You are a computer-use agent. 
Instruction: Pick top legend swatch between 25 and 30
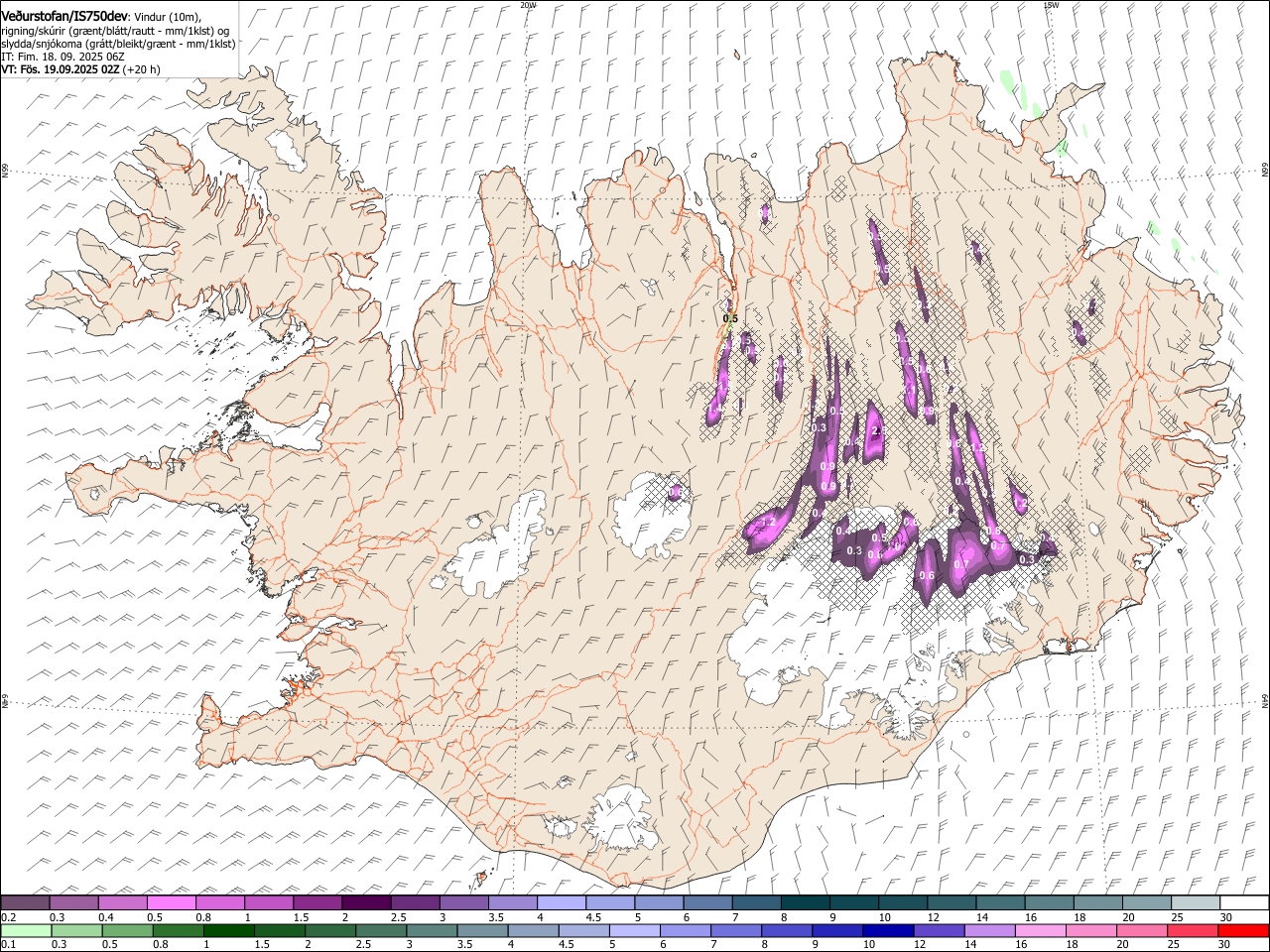point(1194,902)
